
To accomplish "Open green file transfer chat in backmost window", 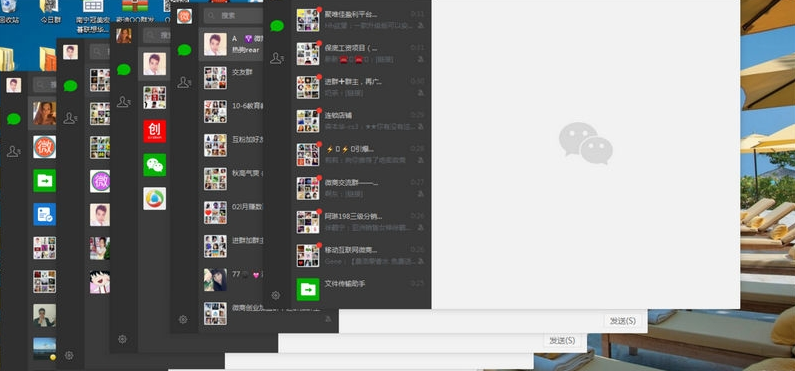I will (45, 180).
